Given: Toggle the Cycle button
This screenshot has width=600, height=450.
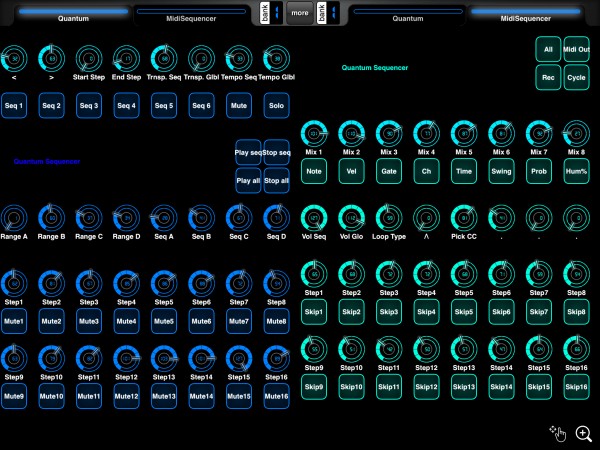Looking at the screenshot, I should click(576, 77).
